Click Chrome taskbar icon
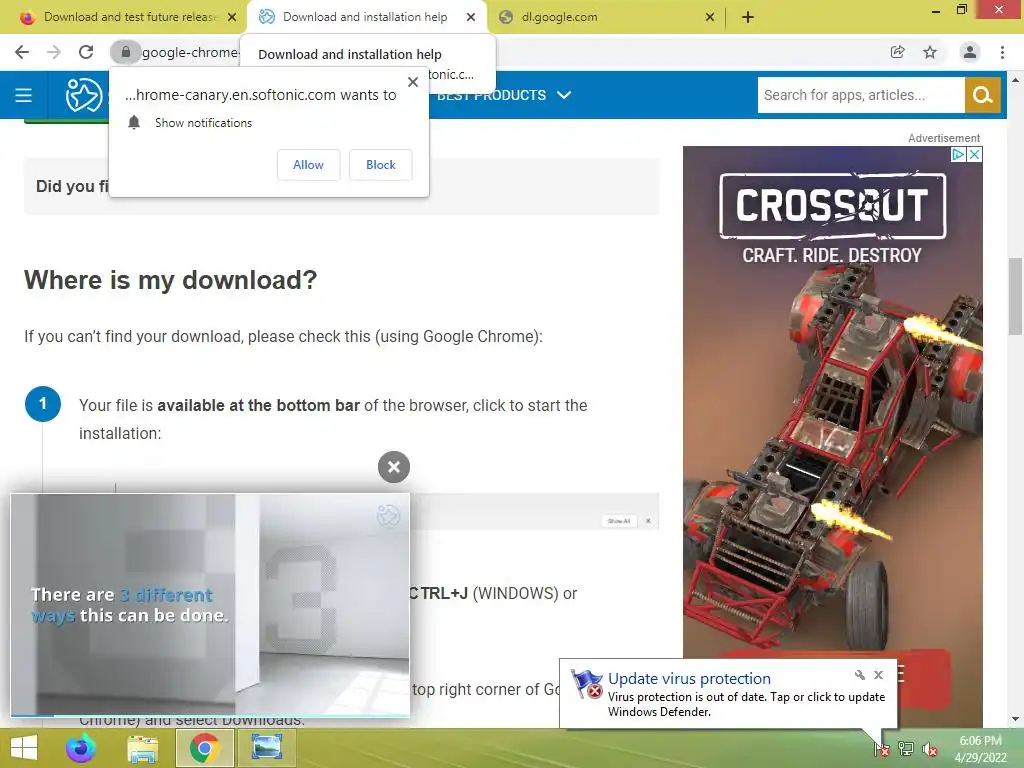 tap(204, 748)
